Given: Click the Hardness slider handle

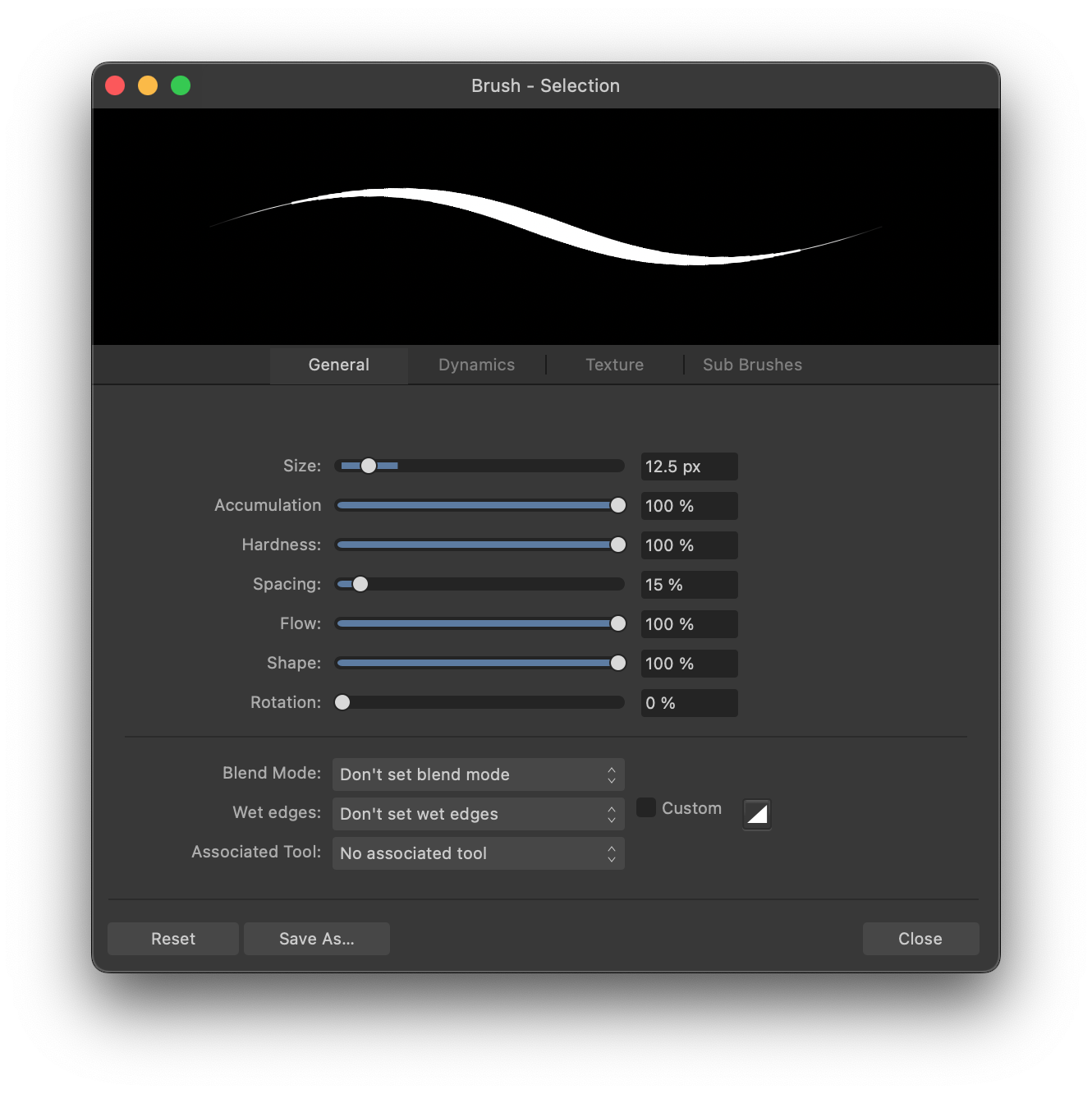Looking at the screenshot, I should click(618, 545).
